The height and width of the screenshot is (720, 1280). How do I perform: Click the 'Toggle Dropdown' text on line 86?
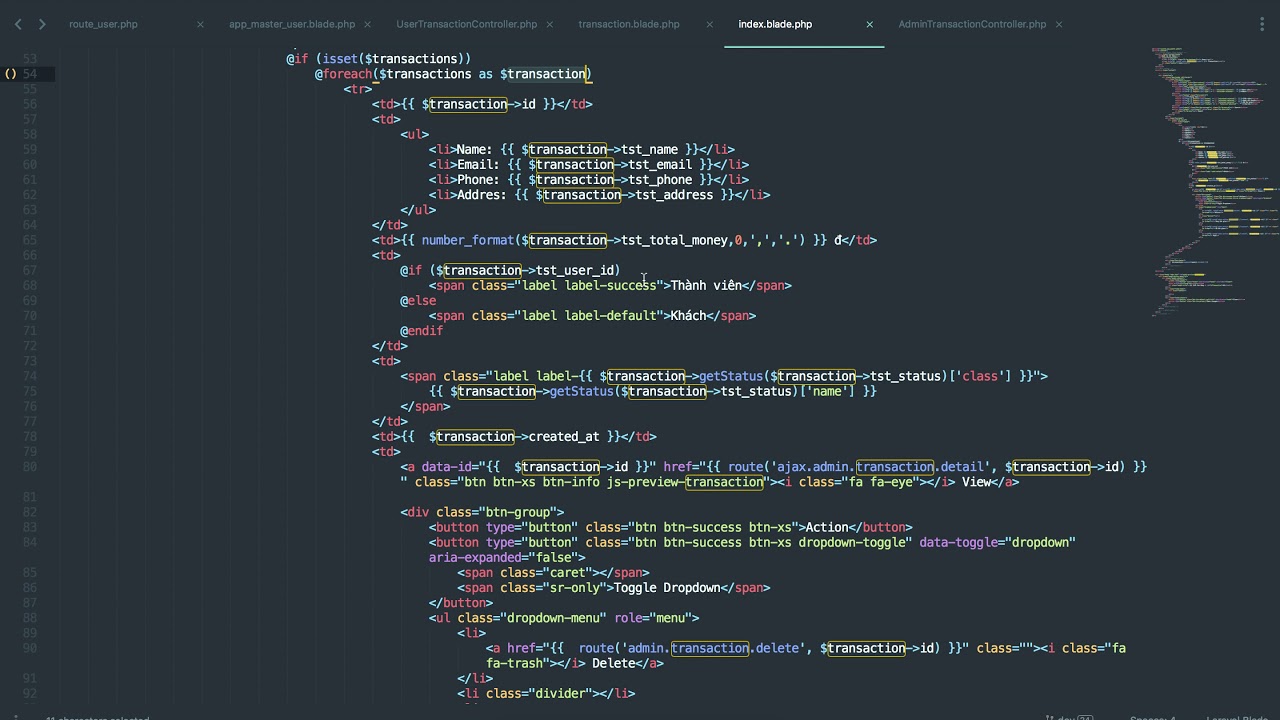[x=667, y=588]
